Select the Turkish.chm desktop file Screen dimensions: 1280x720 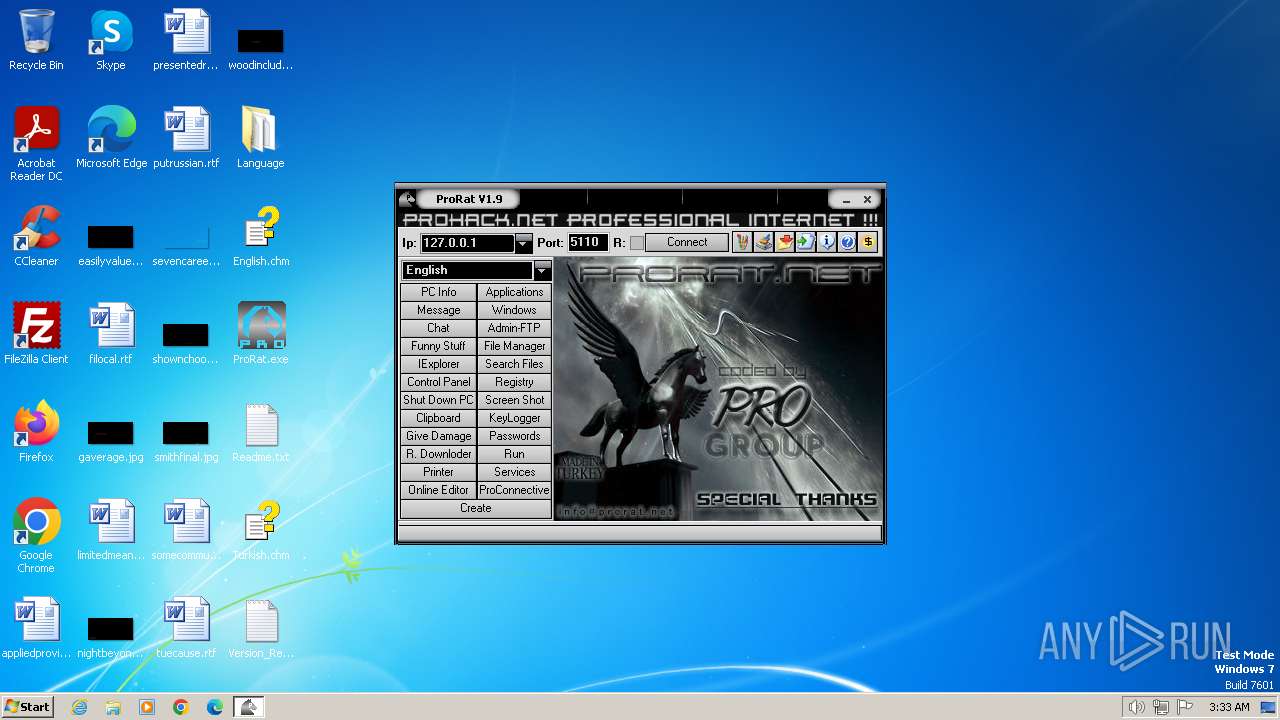[261, 530]
